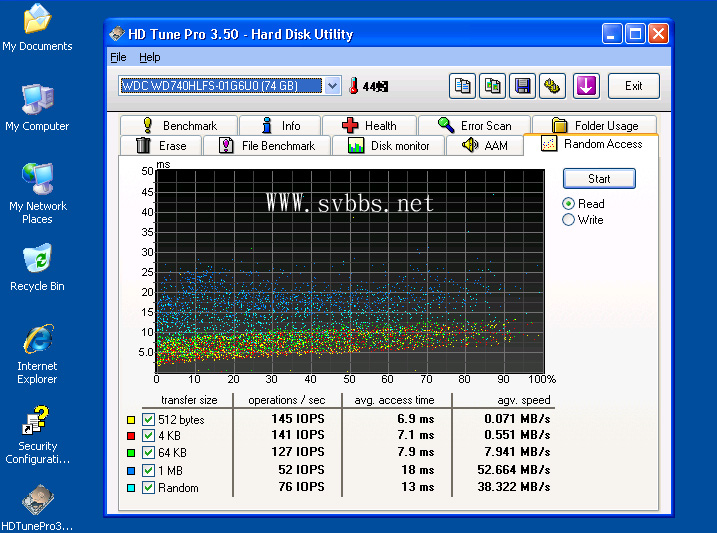Click the temperature thermometer indicator
The image size is (717, 533).
tap(354, 86)
